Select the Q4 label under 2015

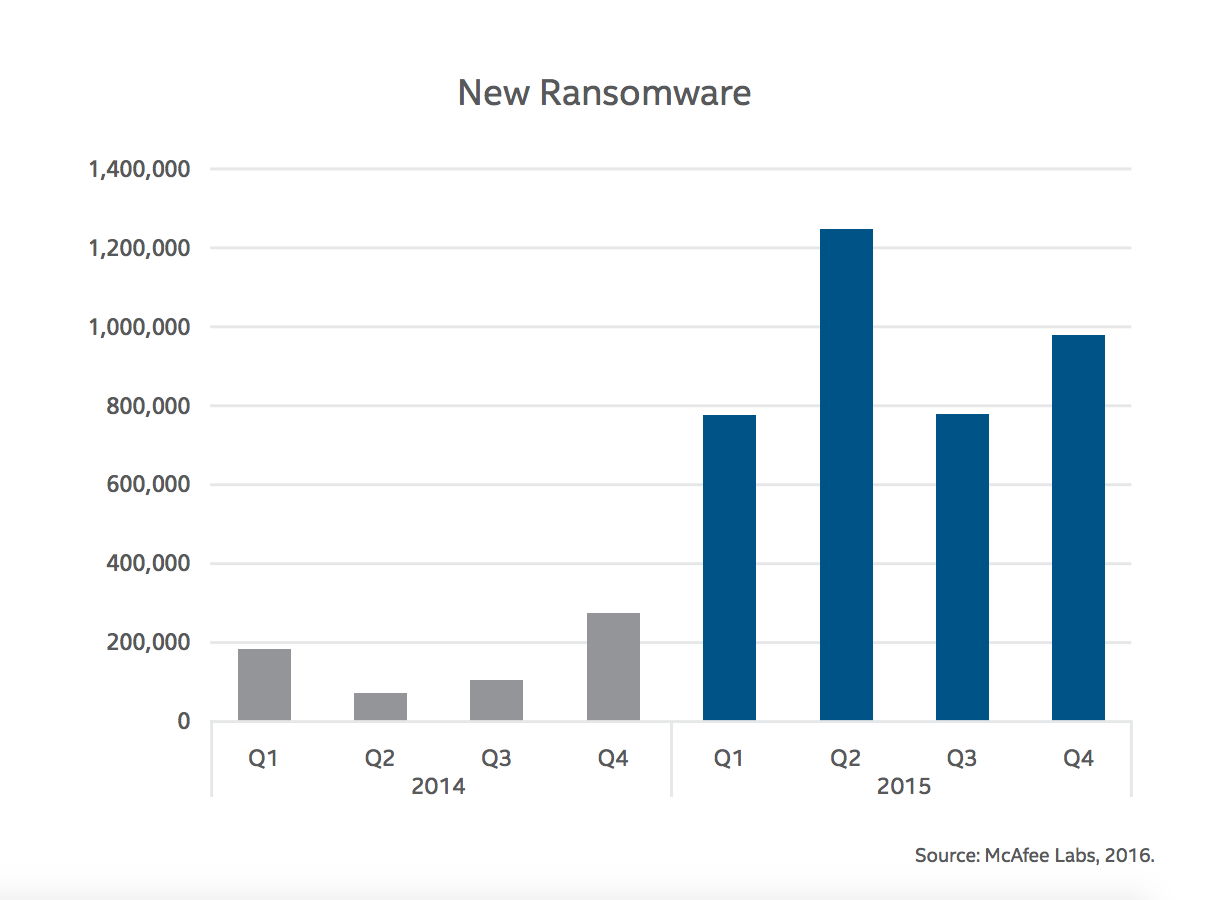[x=1078, y=758]
